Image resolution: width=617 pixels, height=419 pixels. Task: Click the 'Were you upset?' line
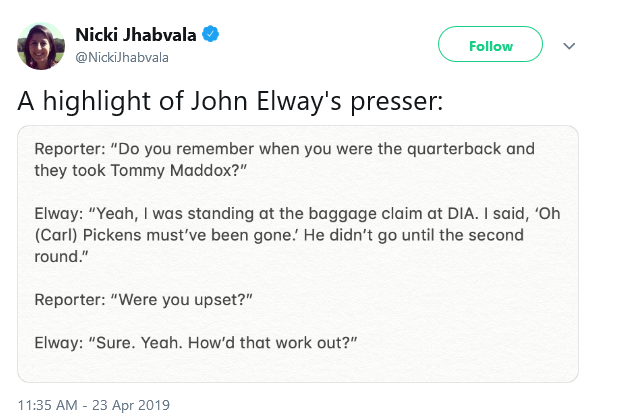tap(143, 300)
